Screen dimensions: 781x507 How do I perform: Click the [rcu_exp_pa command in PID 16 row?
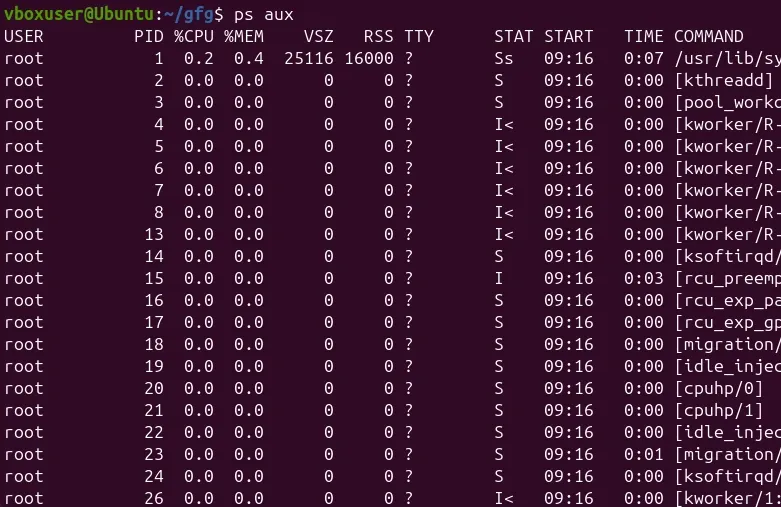click(728, 300)
